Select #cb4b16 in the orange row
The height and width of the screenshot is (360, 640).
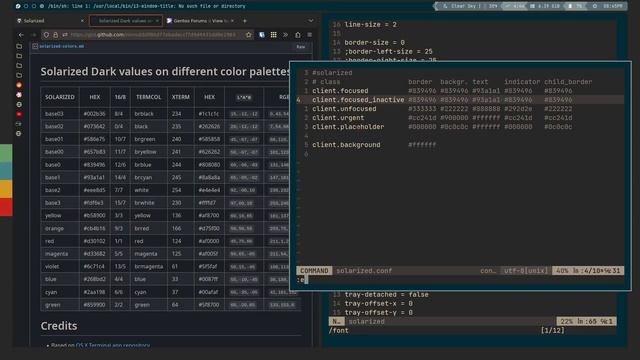click(x=94, y=229)
